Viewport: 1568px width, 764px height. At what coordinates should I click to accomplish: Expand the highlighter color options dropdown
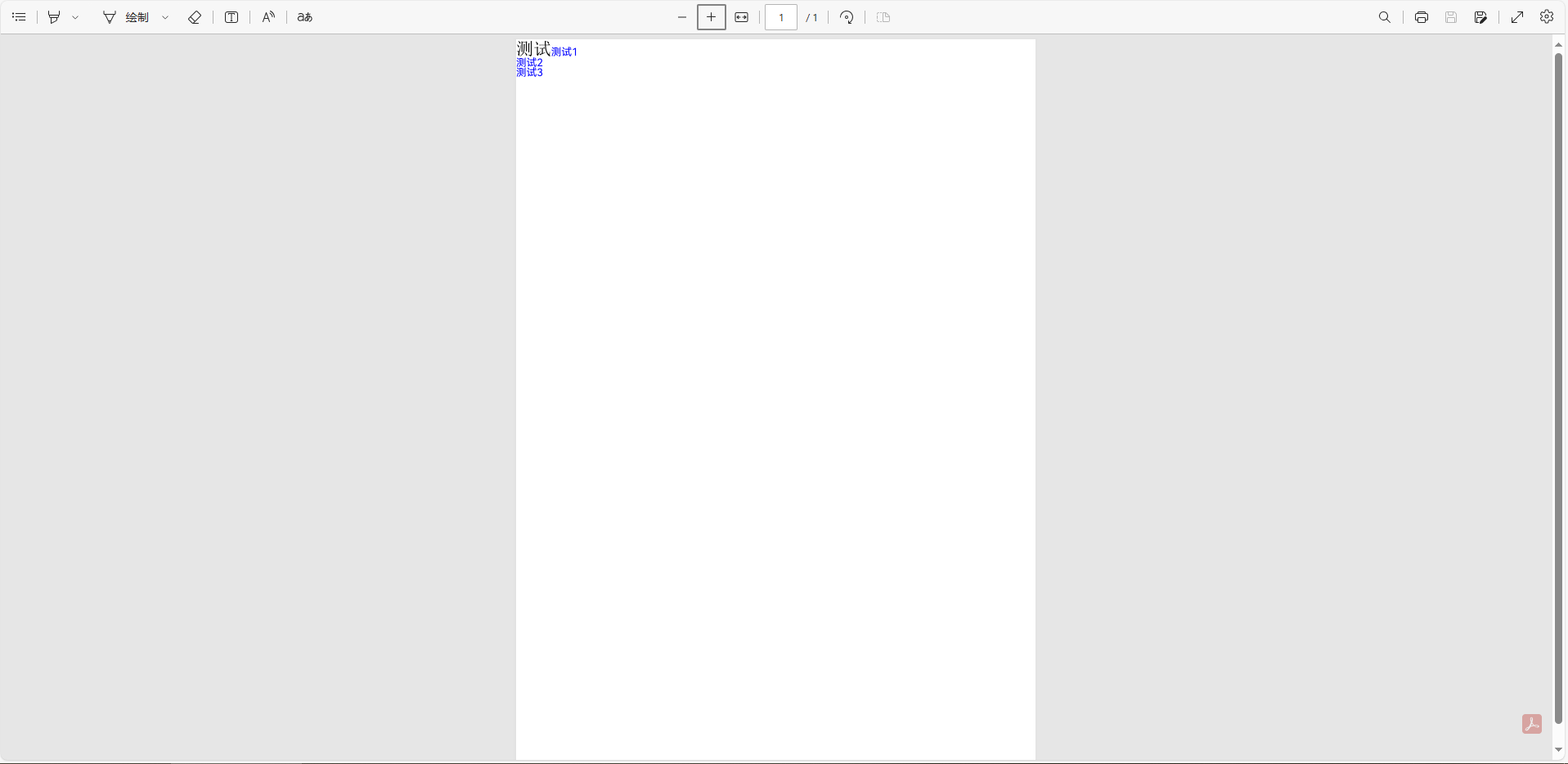[75, 17]
